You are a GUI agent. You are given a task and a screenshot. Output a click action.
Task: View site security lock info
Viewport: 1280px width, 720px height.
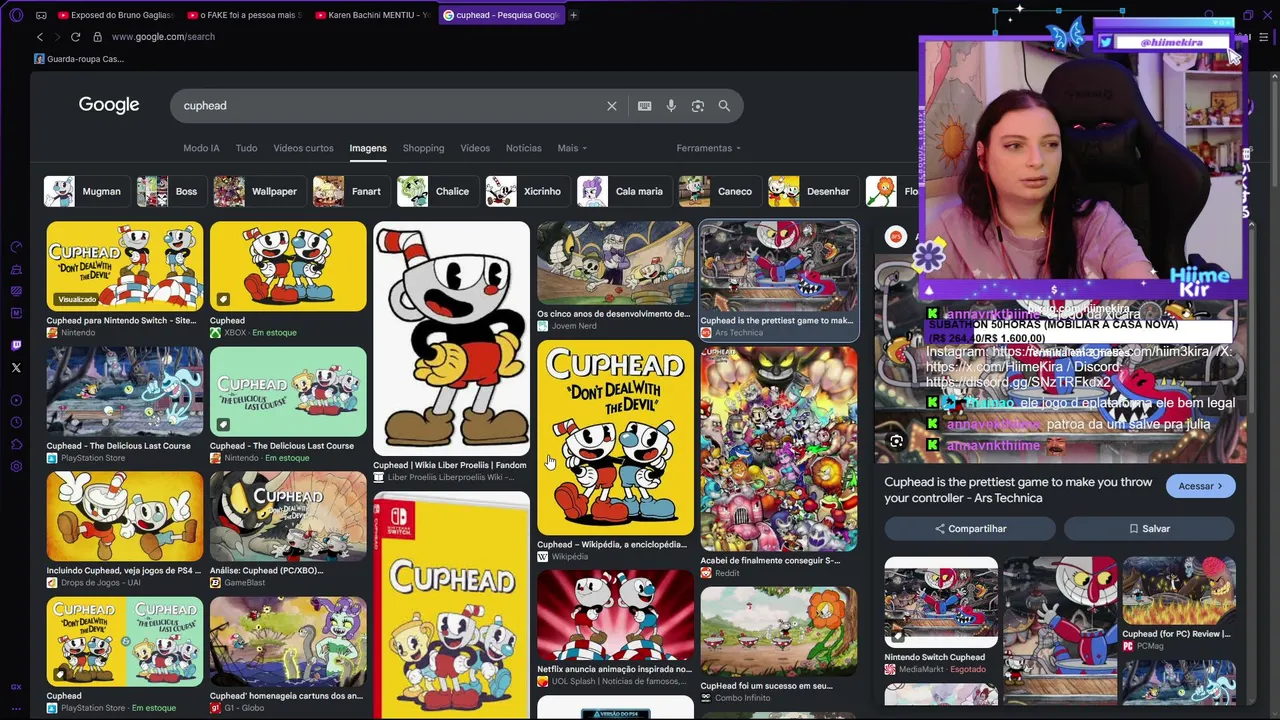97,37
